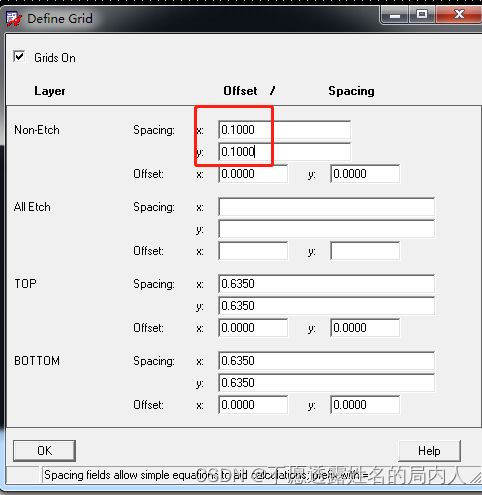Edit the TOP Spacing x value
This screenshot has width=482, height=495.
tap(327, 284)
